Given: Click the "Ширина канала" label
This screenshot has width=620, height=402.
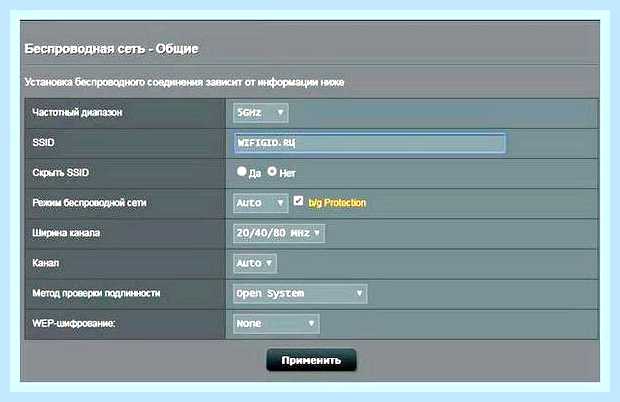Looking at the screenshot, I should point(66,233).
